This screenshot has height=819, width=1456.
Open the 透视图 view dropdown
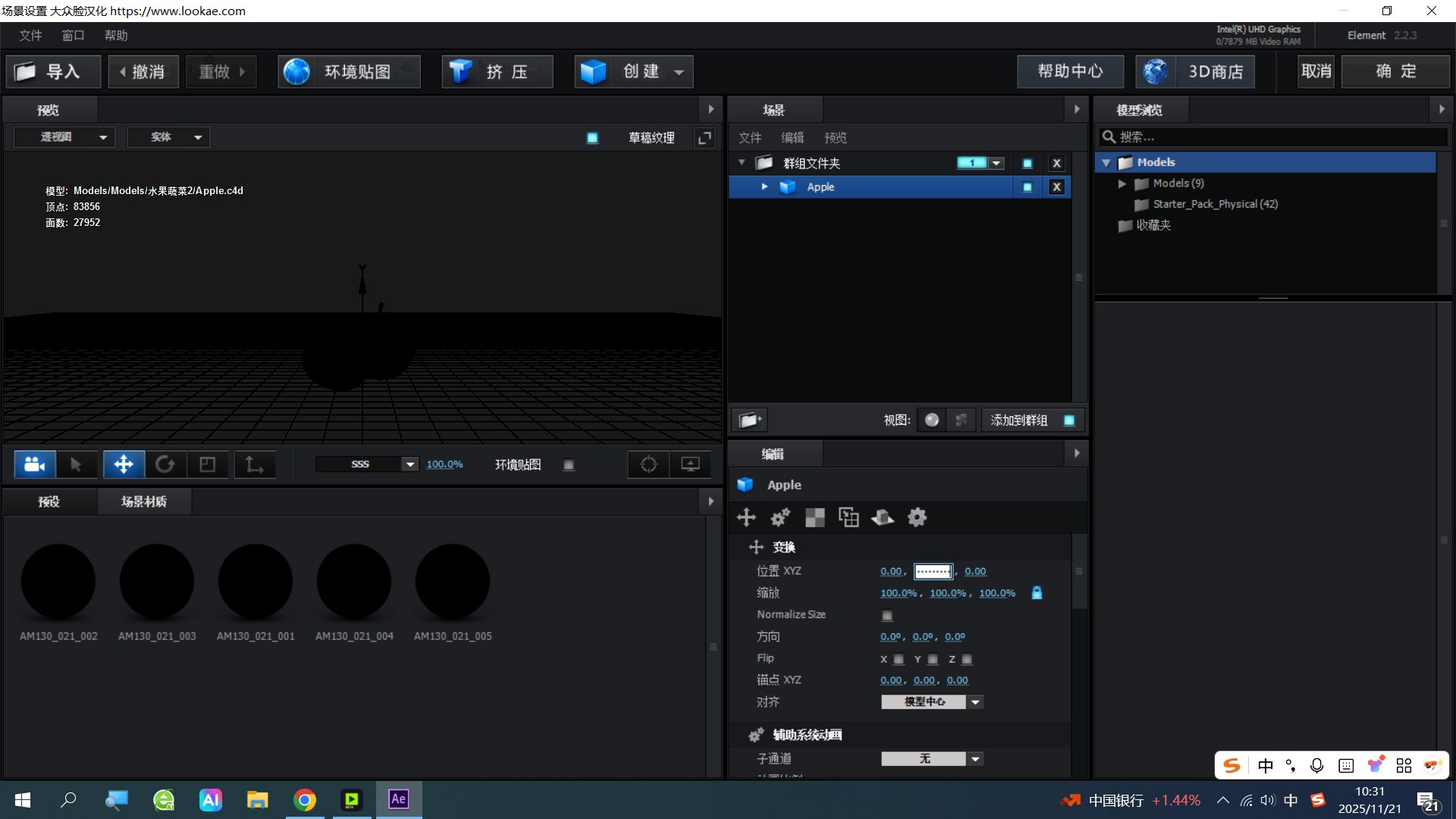click(64, 137)
